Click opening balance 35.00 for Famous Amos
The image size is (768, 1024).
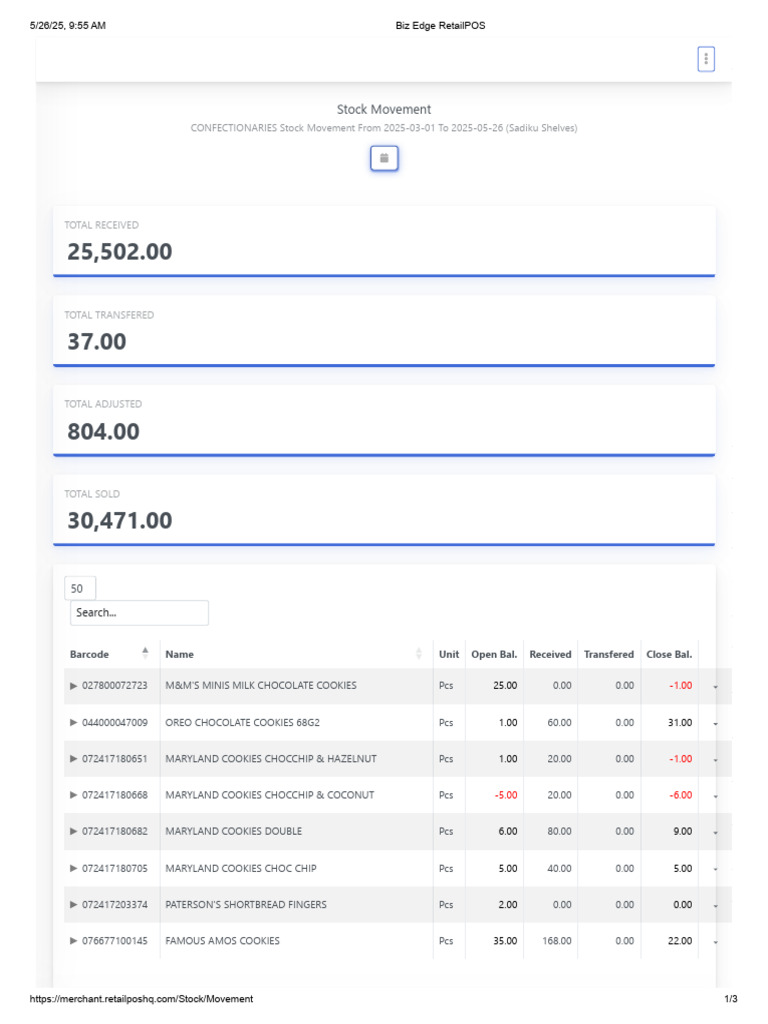[505, 941]
